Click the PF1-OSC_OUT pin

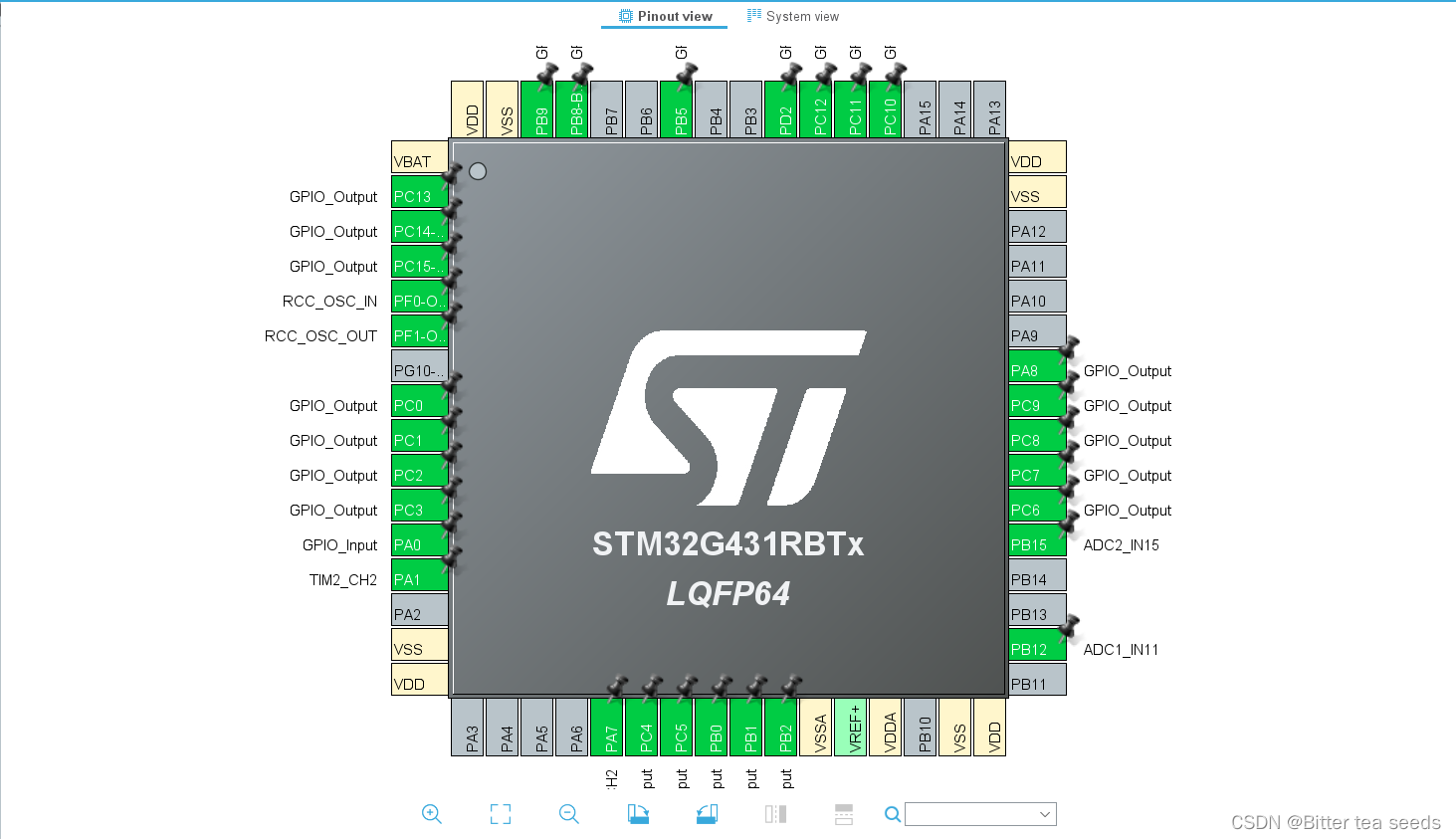pos(419,331)
